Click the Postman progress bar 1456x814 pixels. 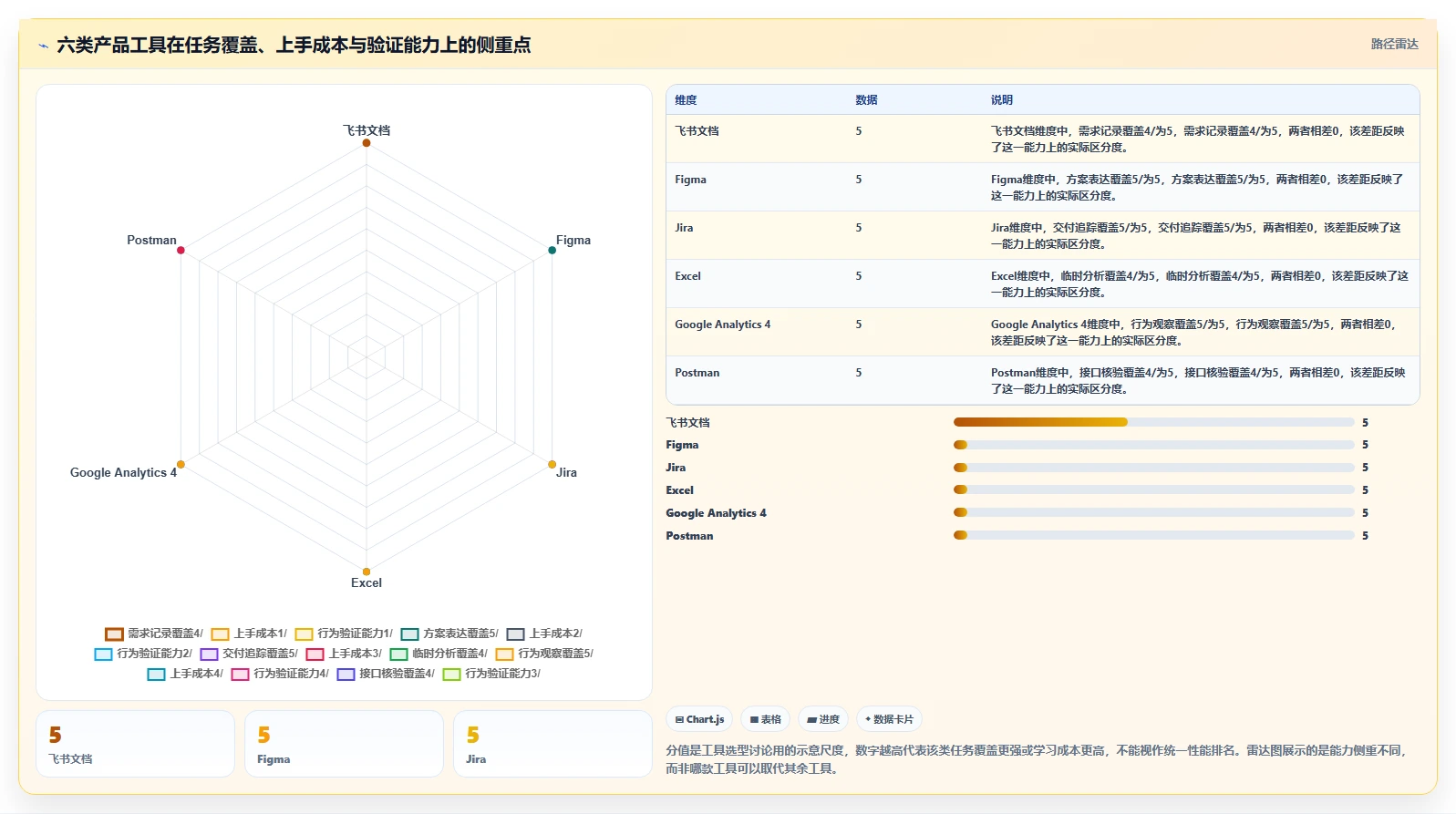tap(1153, 535)
